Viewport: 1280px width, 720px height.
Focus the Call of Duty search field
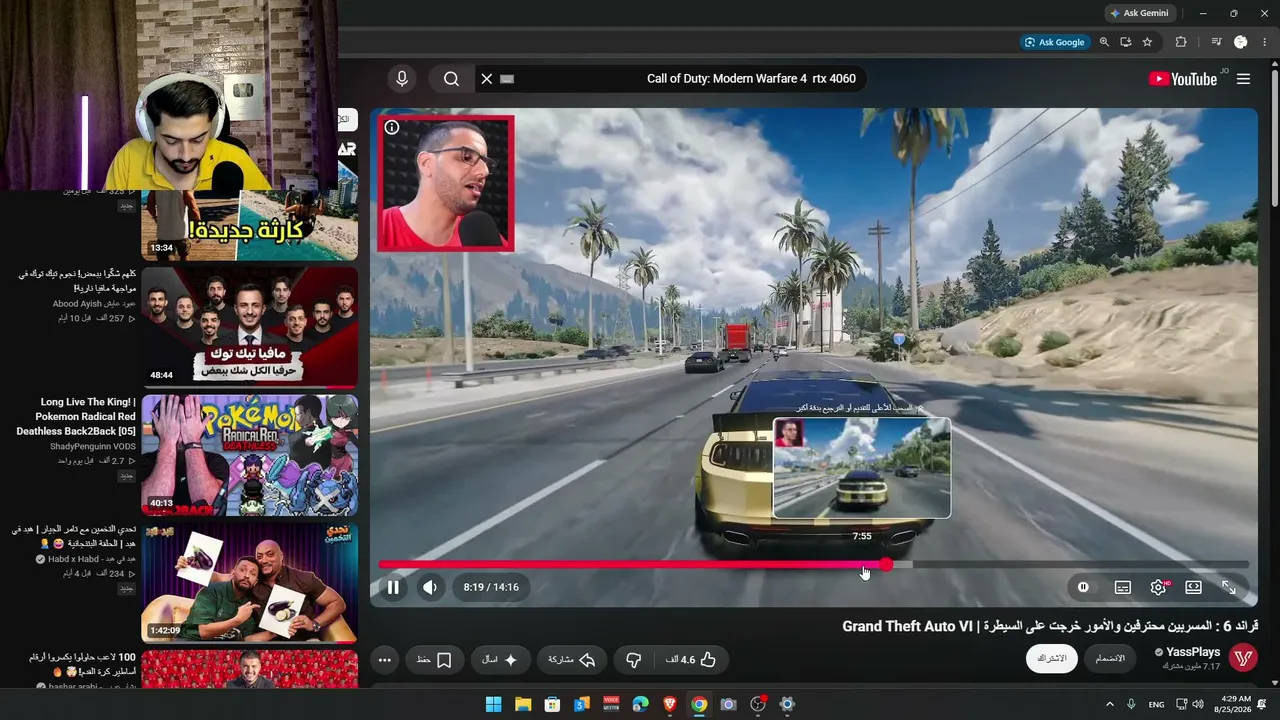click(x=690, y=79)
